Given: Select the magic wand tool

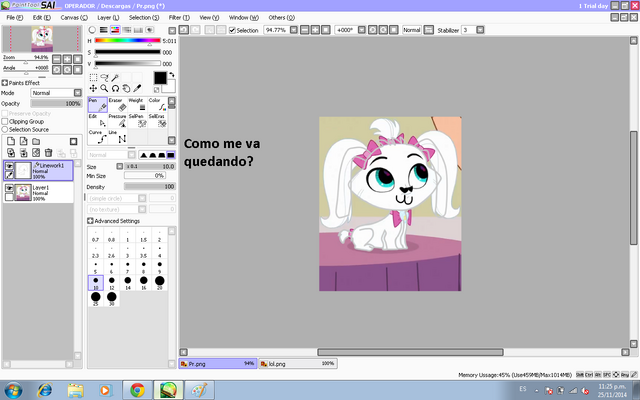Looking at the screenshot, I should (116, 78).
